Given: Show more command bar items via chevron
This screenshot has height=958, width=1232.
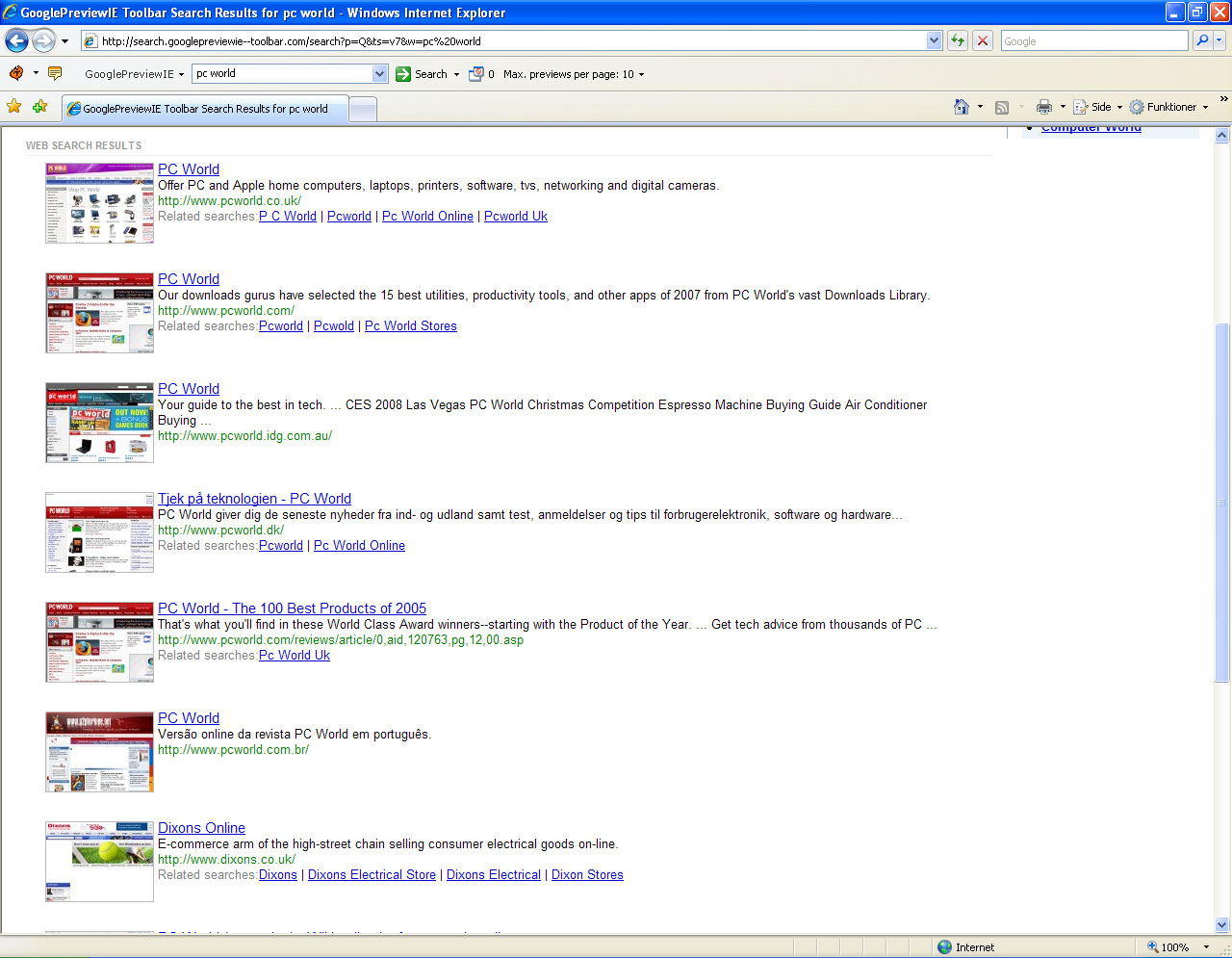Looking at the screenshot, I should tap(1223, 99).
